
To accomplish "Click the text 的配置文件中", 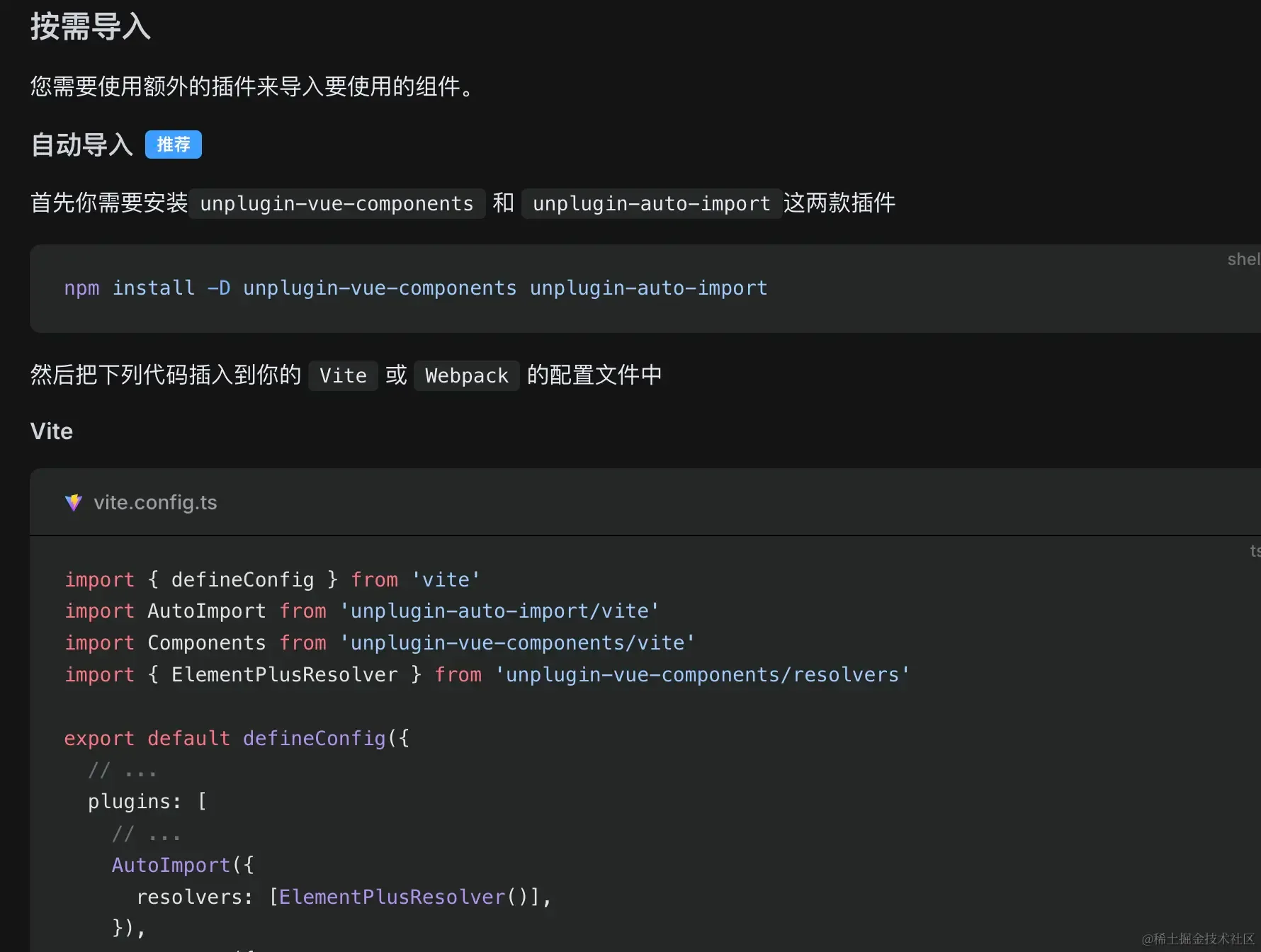I will [x=594, y=375].
